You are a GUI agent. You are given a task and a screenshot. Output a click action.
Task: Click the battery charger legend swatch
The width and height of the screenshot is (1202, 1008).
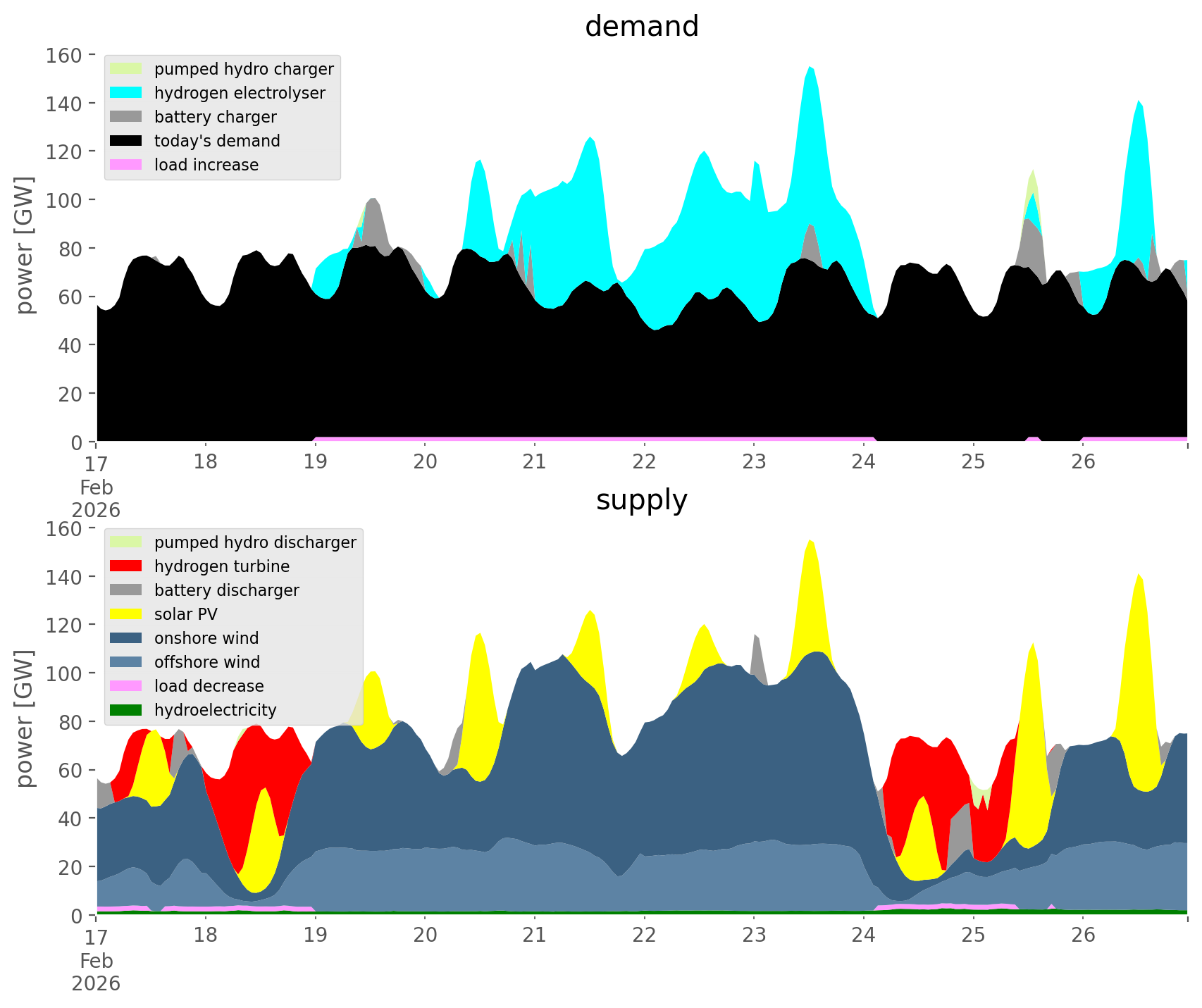pyautogui.click(x=127, y=117)
